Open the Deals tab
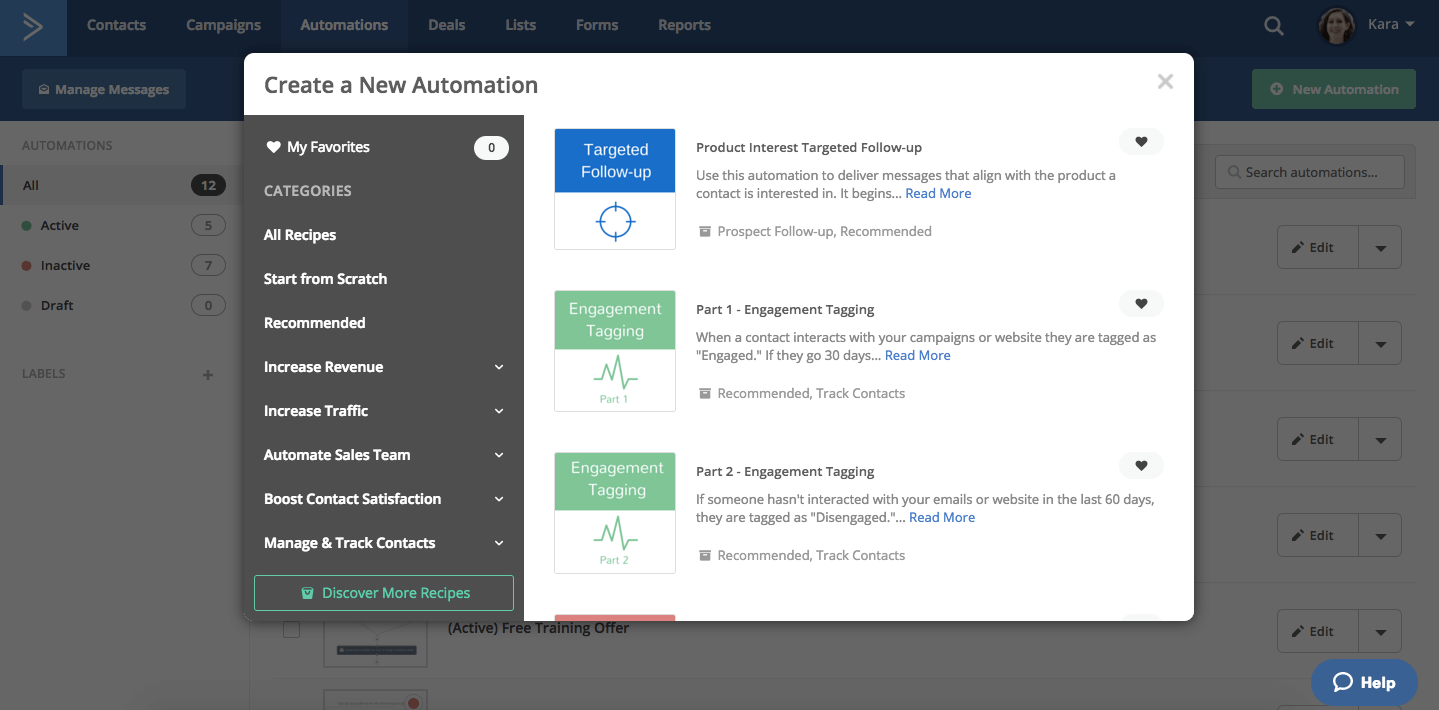 (446, 24)
